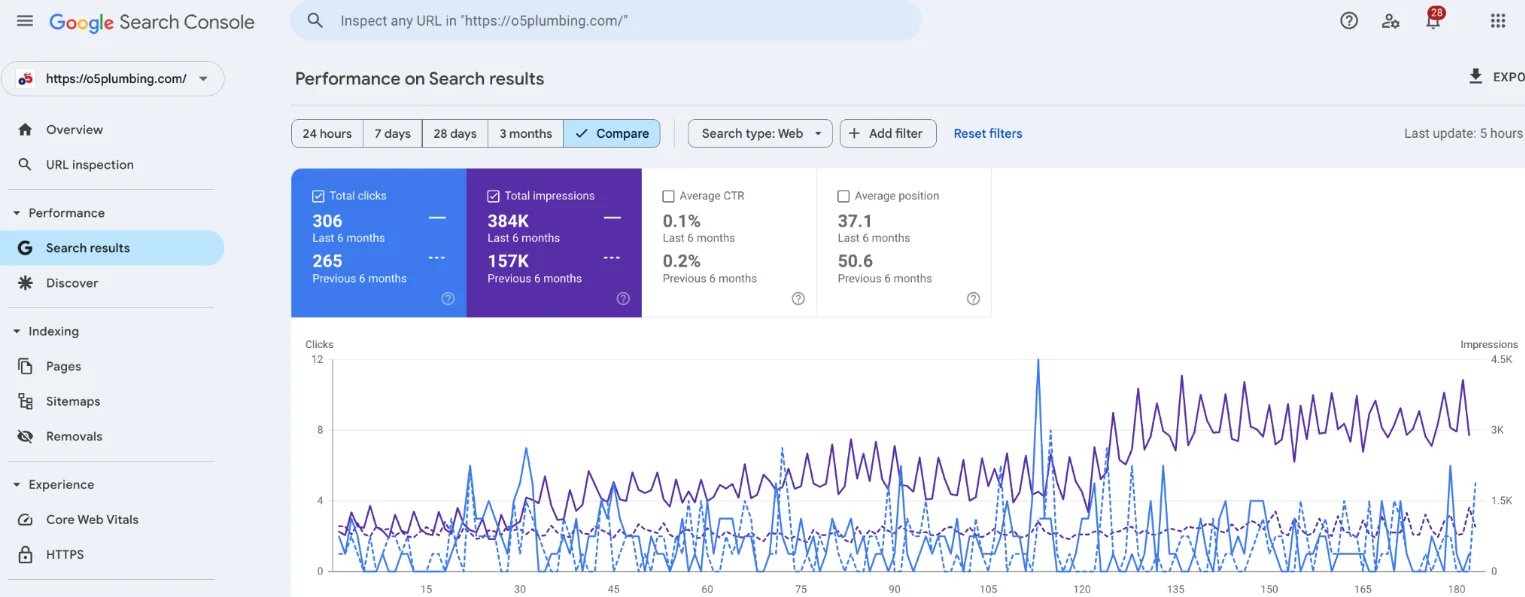Image resolution: width=1525 pixels, height=597 pixels.
Task: Click the Last update: 5 hours text
Action: point(1463,133)
